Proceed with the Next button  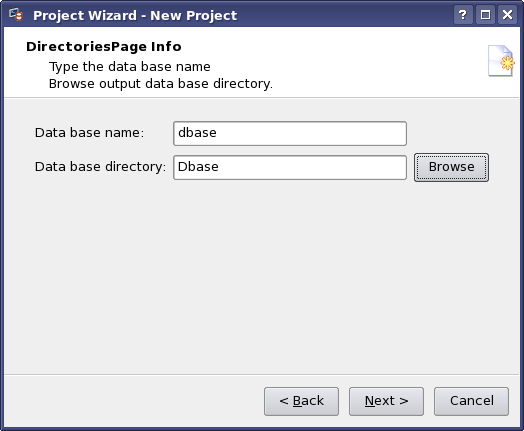[386, 401]
